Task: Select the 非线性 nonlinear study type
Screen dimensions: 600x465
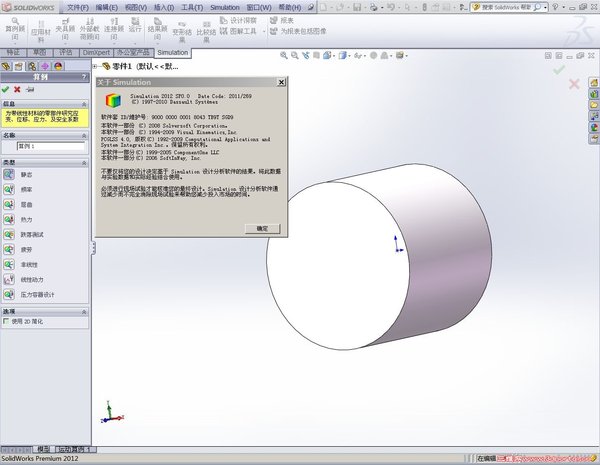Action: point(21,264)
